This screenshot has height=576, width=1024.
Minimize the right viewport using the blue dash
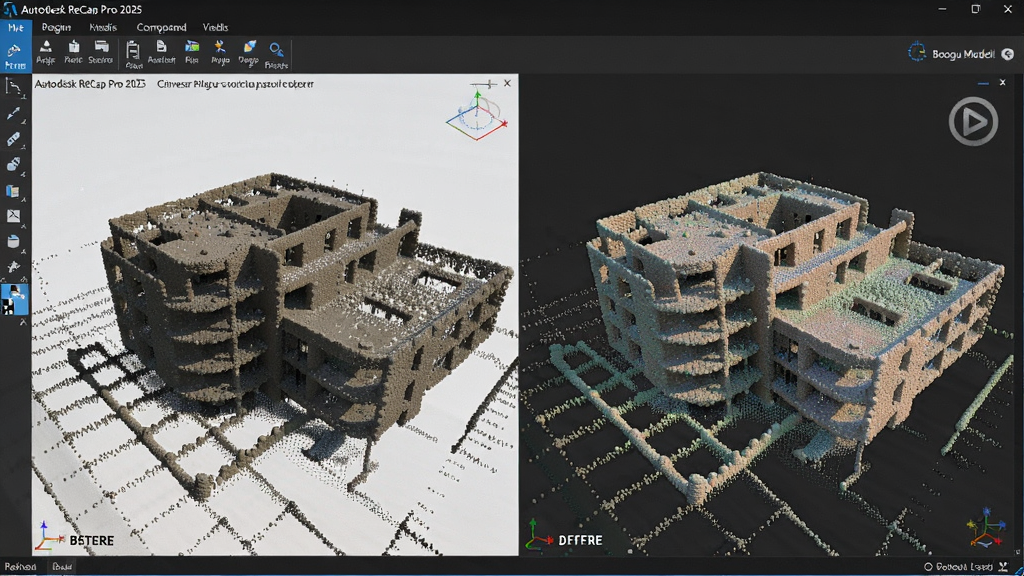tap(984, 84)
